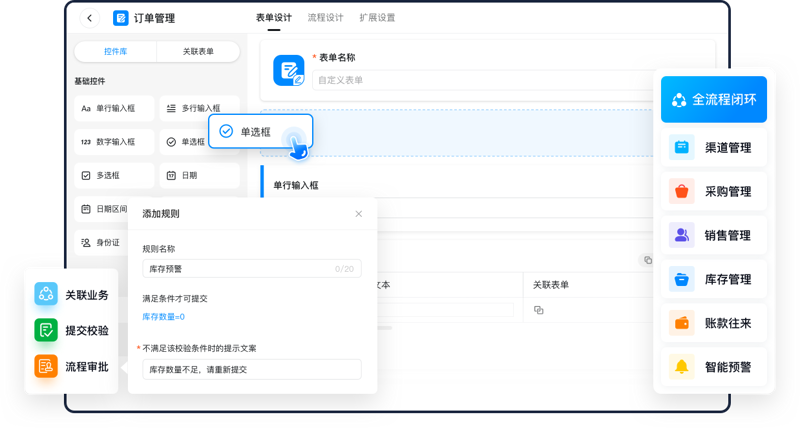Click the 账款往来 wallet icon

tap(682, 323)
